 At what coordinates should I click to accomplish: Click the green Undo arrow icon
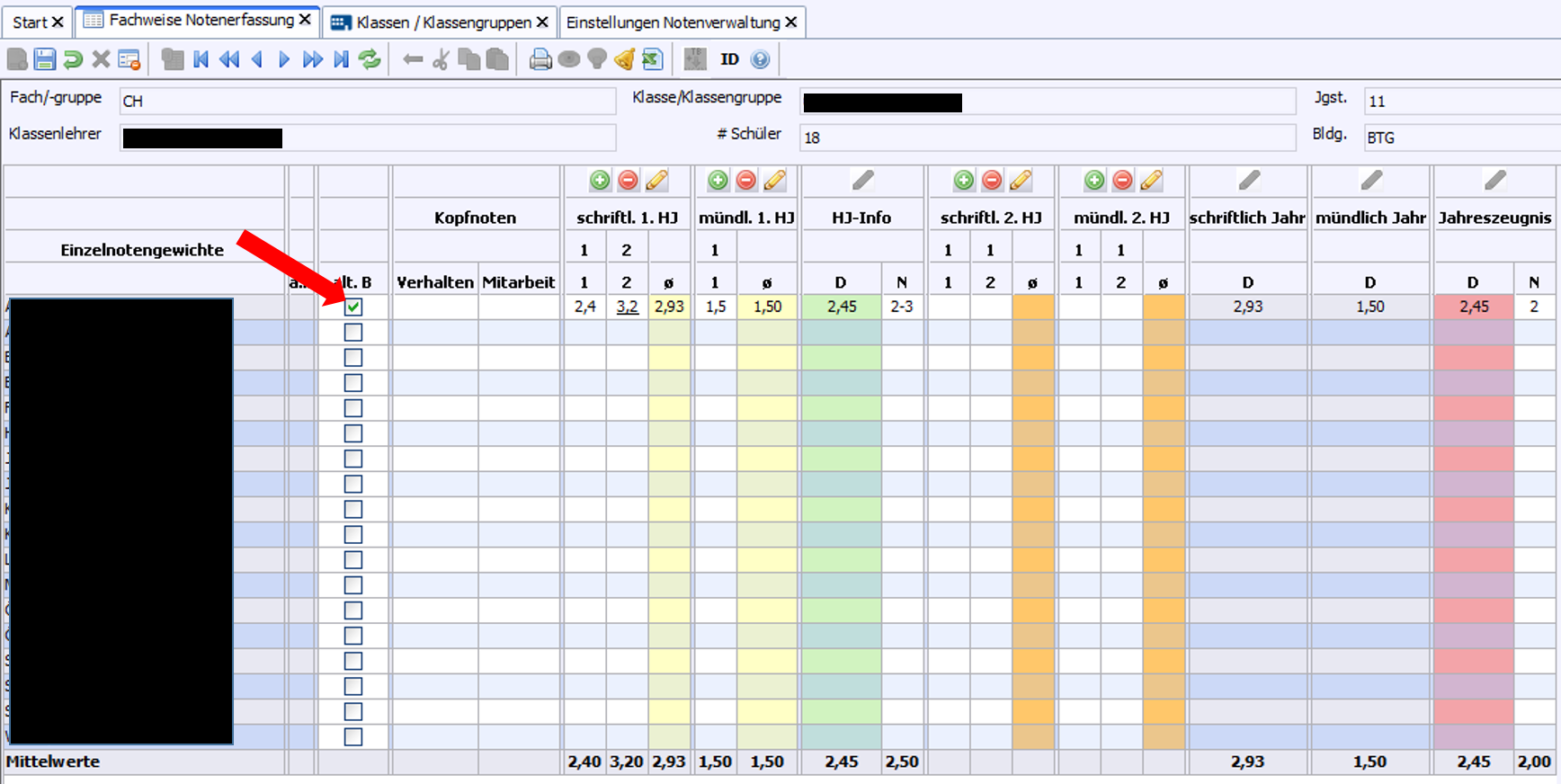pos(73,59)
